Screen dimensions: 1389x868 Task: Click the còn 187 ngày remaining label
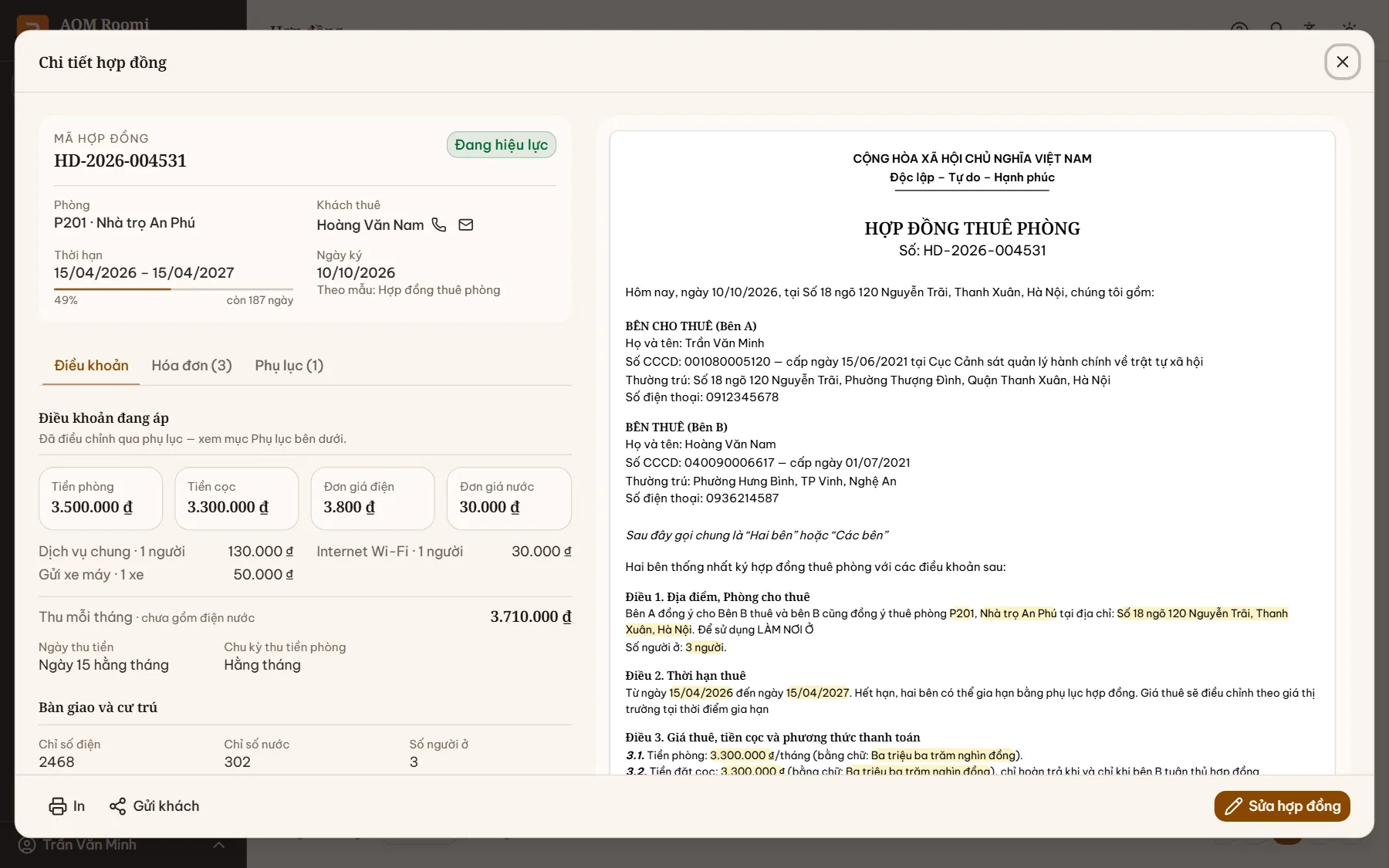(x=260, y=300)
